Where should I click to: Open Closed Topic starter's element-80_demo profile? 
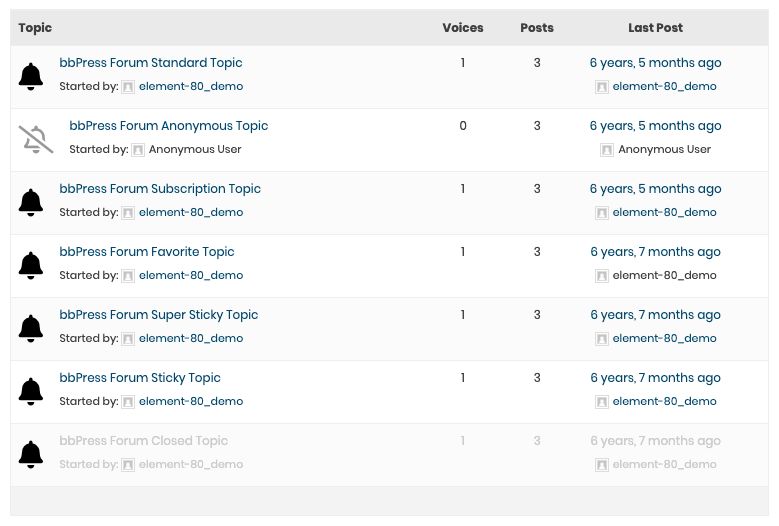(191, 465)
